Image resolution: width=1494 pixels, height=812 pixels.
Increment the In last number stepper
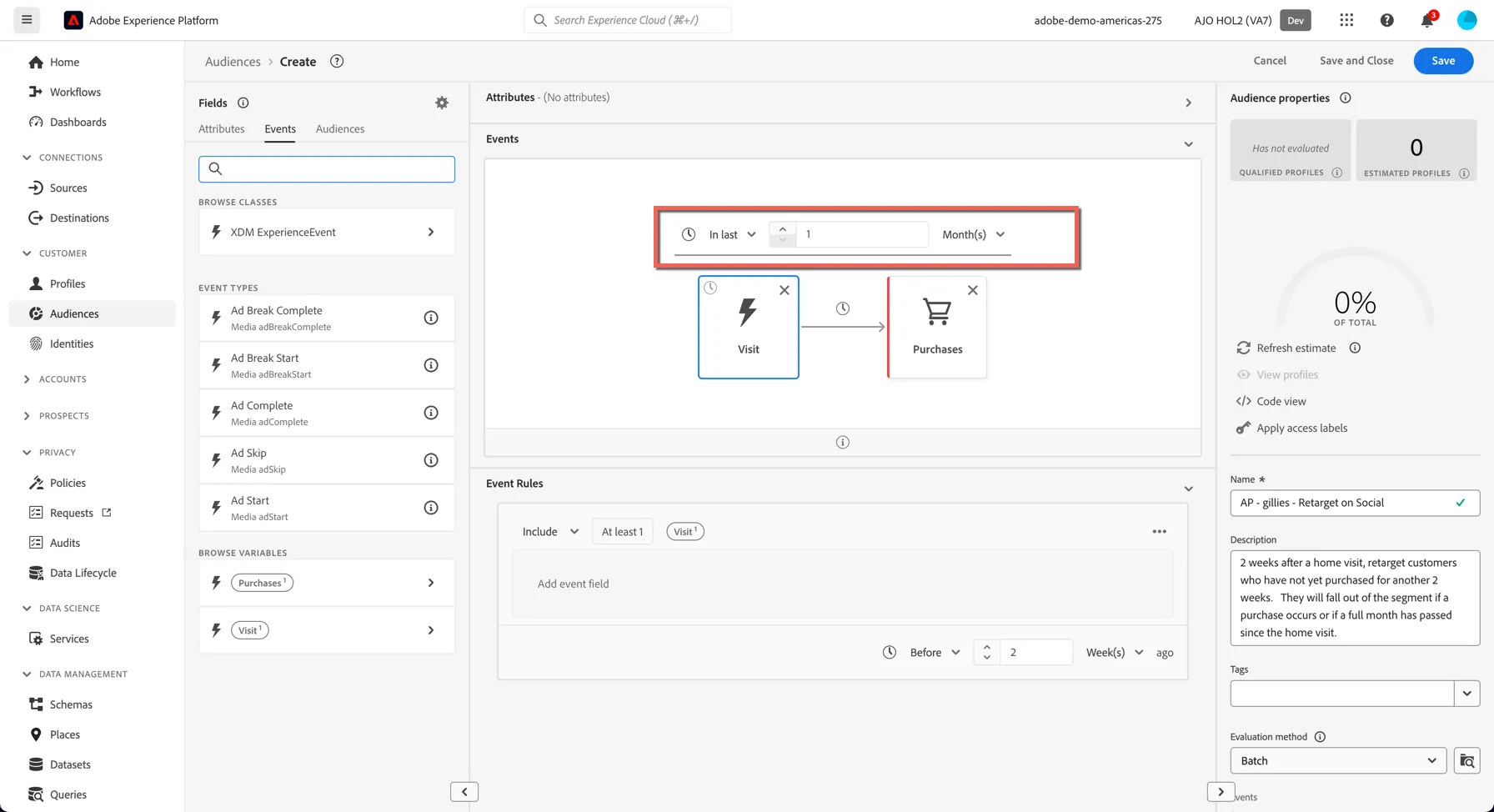point(782,228)
